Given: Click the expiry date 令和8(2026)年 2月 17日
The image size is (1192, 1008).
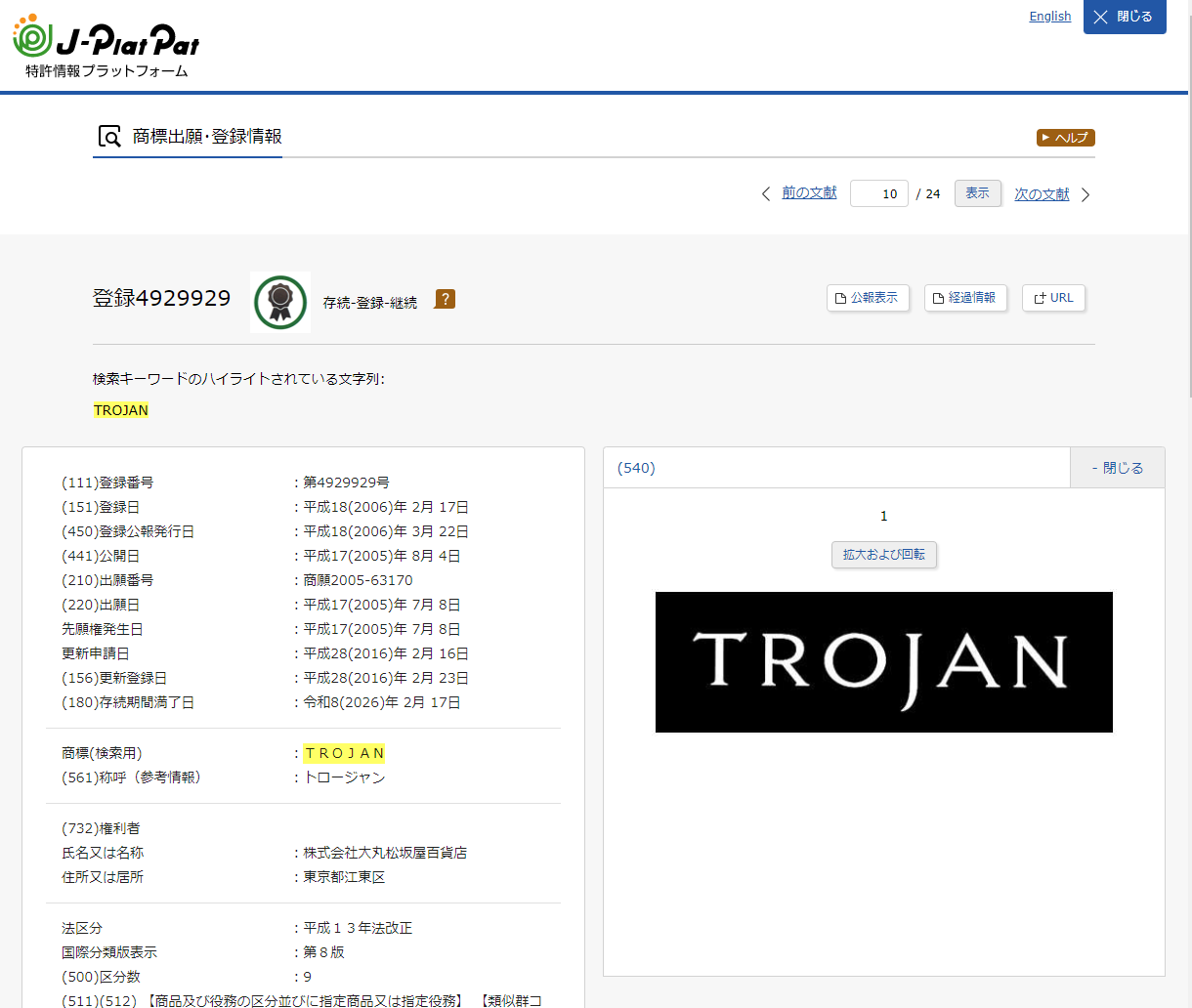Looking at the screenshot, I should coord(382,702).
